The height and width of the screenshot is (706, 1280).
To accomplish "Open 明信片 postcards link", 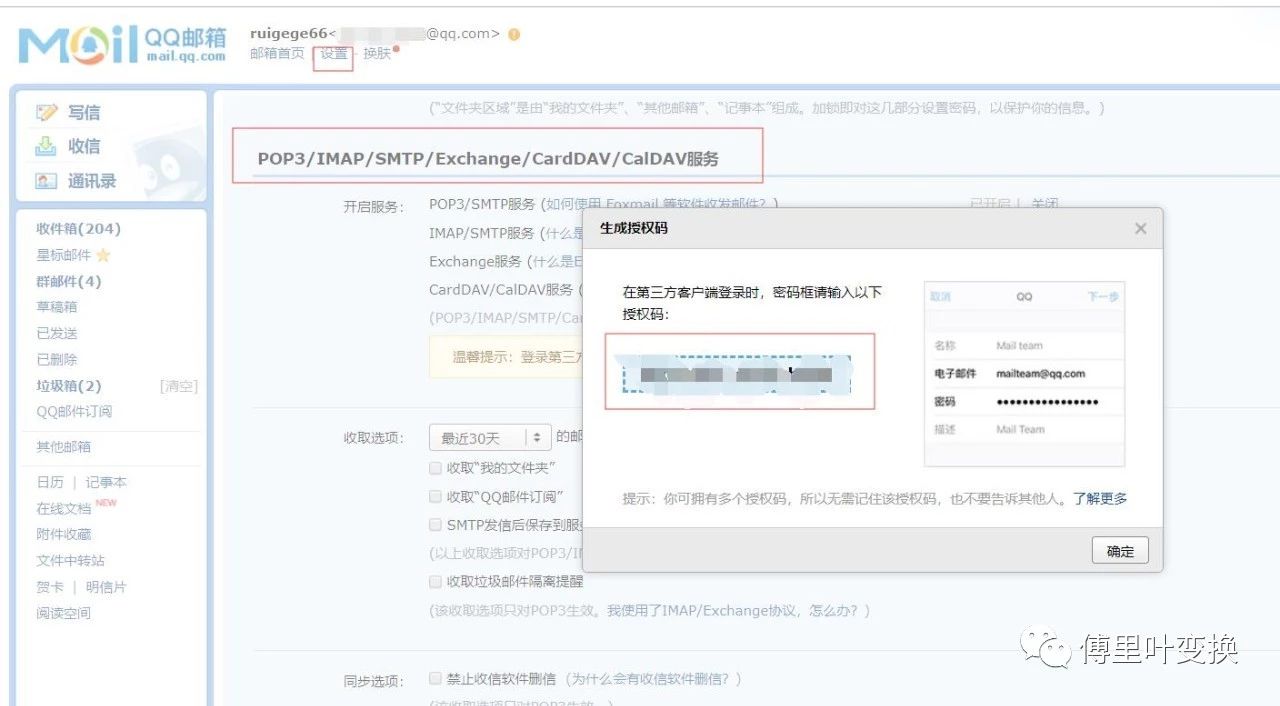I will click(x=106, y=587).
